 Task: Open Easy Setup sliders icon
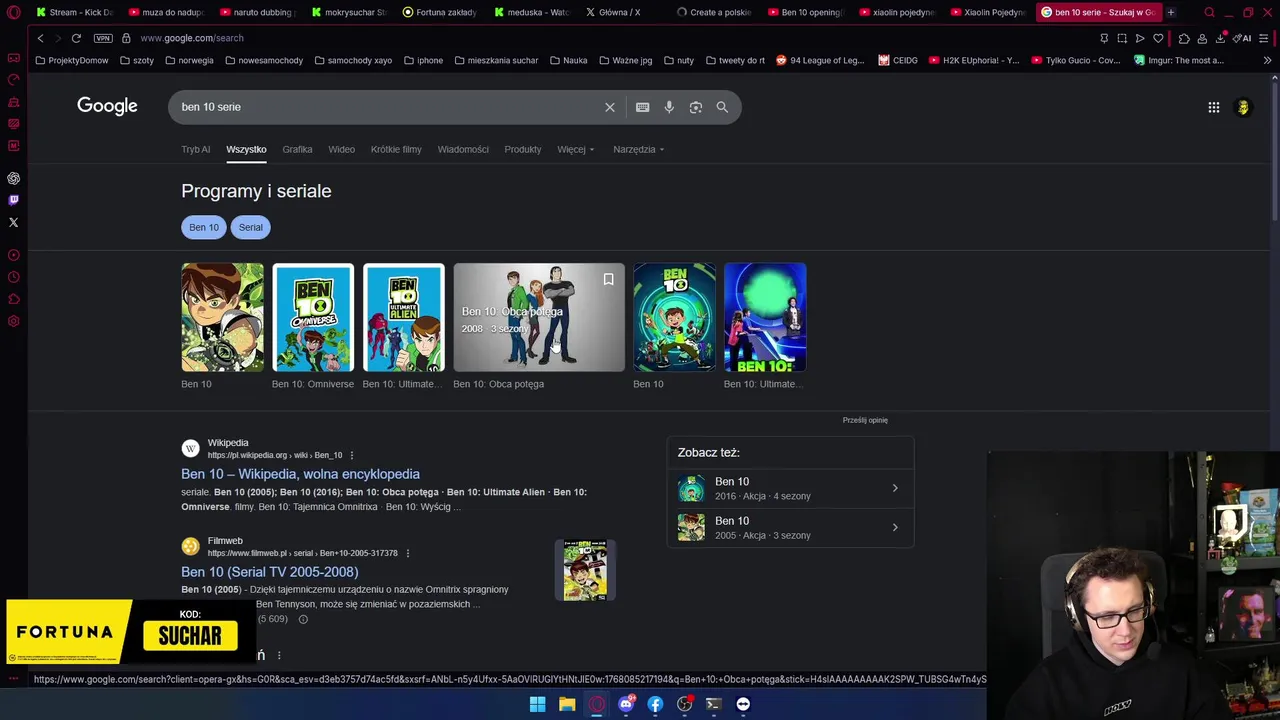pyautogui.click(x=1266, y=38)
